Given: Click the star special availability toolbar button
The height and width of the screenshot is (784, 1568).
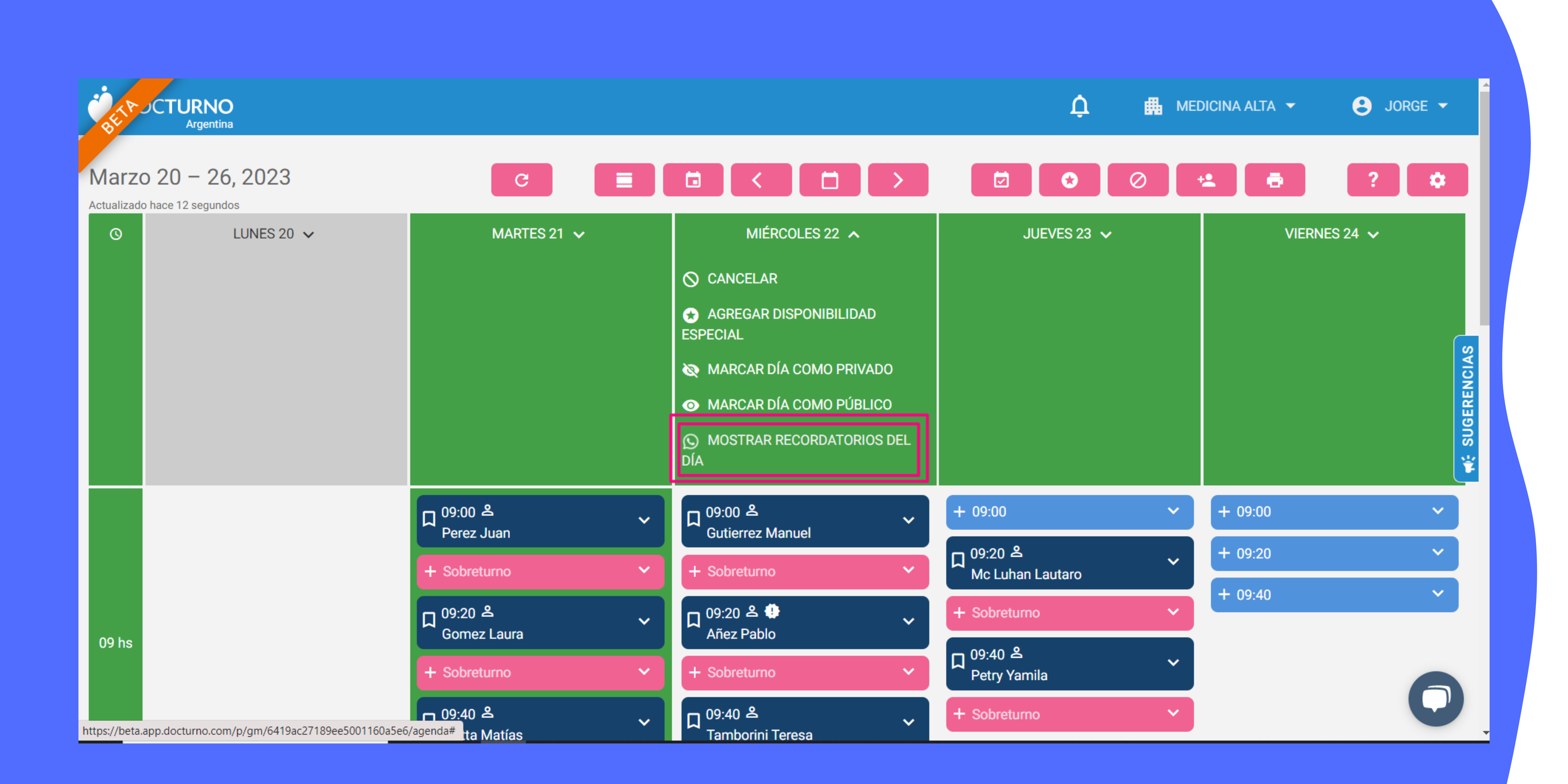Looking at the screenshot, I should pyautogui.click(x=1069, y=180).
